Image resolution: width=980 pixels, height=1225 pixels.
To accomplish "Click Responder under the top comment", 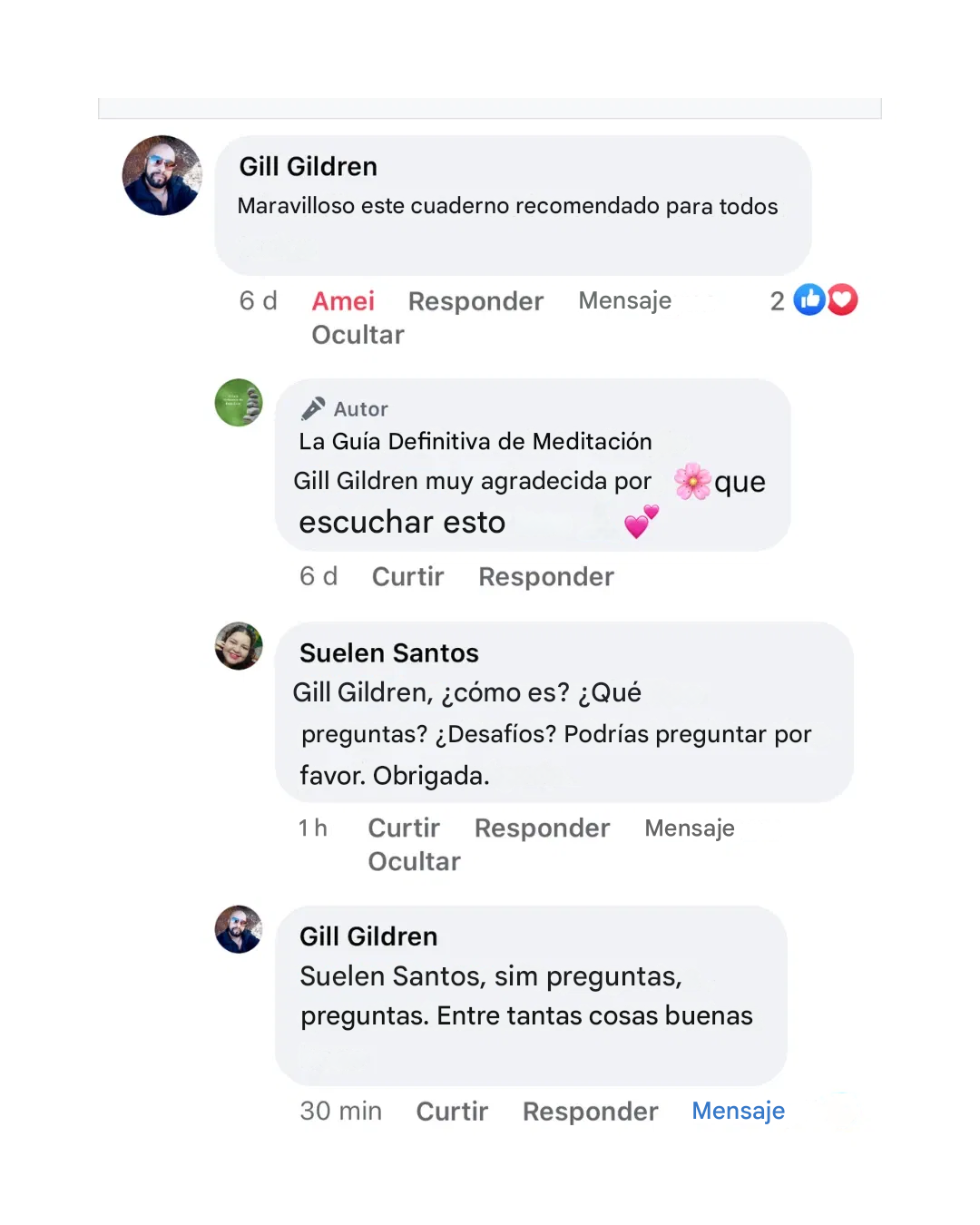I will [x=475, y=301].
